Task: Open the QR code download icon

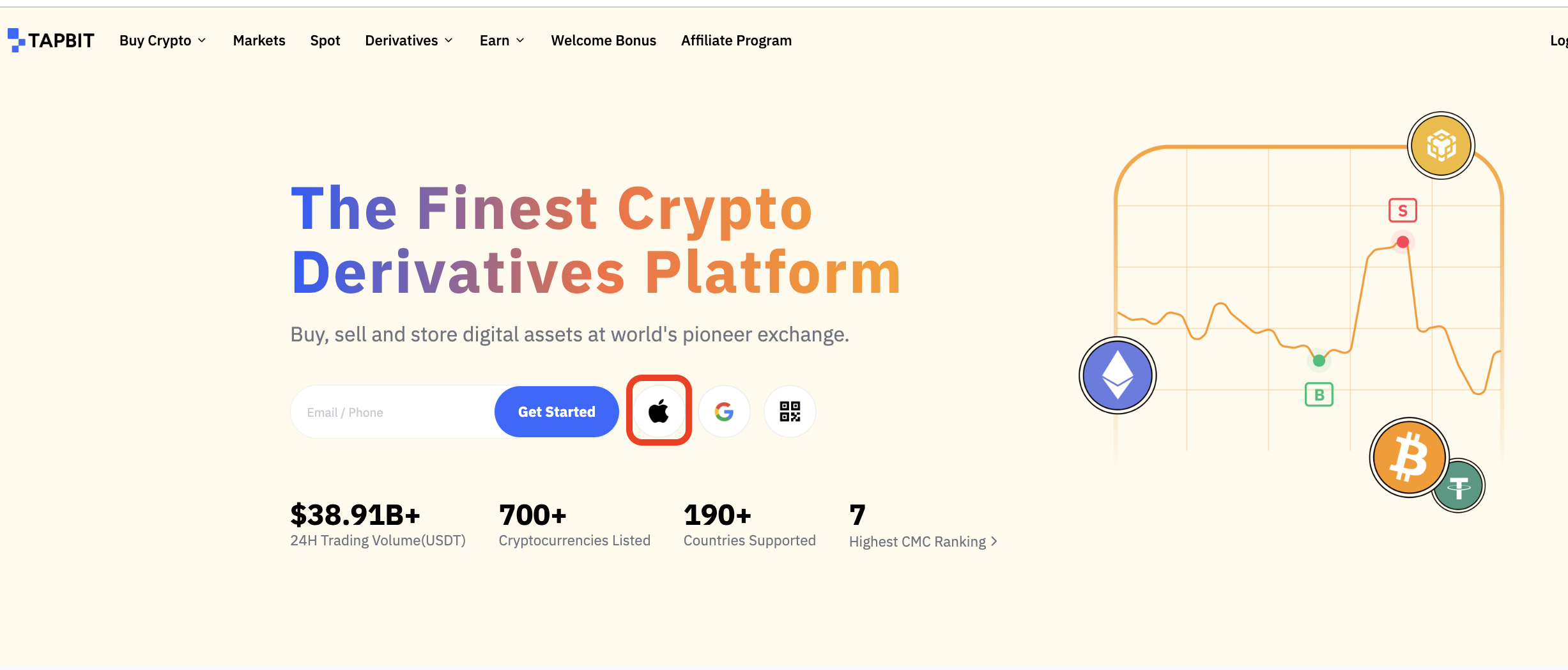Action: (790, 411)
